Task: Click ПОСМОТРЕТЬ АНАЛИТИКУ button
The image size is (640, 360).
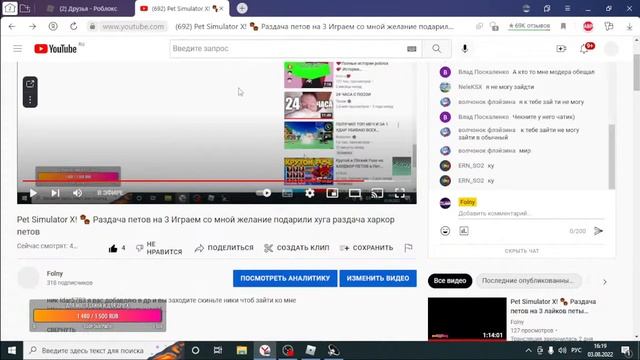Action: point(285,278)
